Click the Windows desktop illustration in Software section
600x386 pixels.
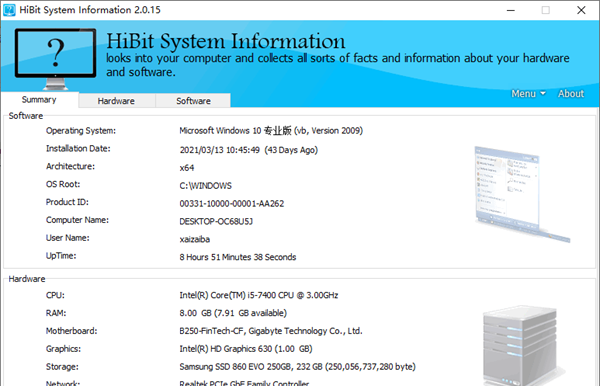522,194
